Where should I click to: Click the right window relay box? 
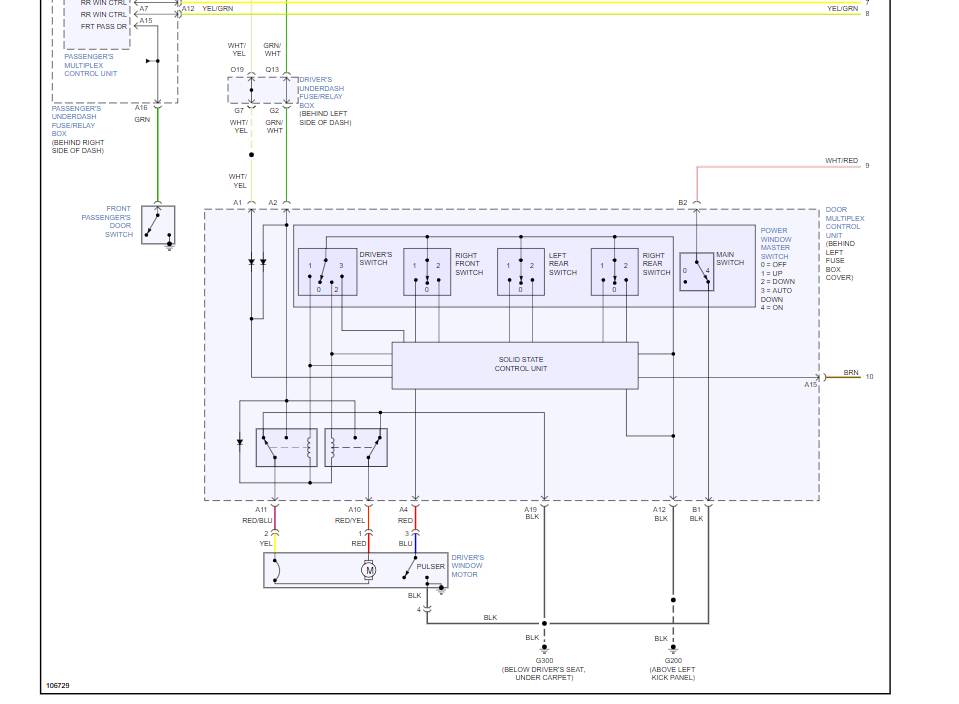[x=356, y=448]
